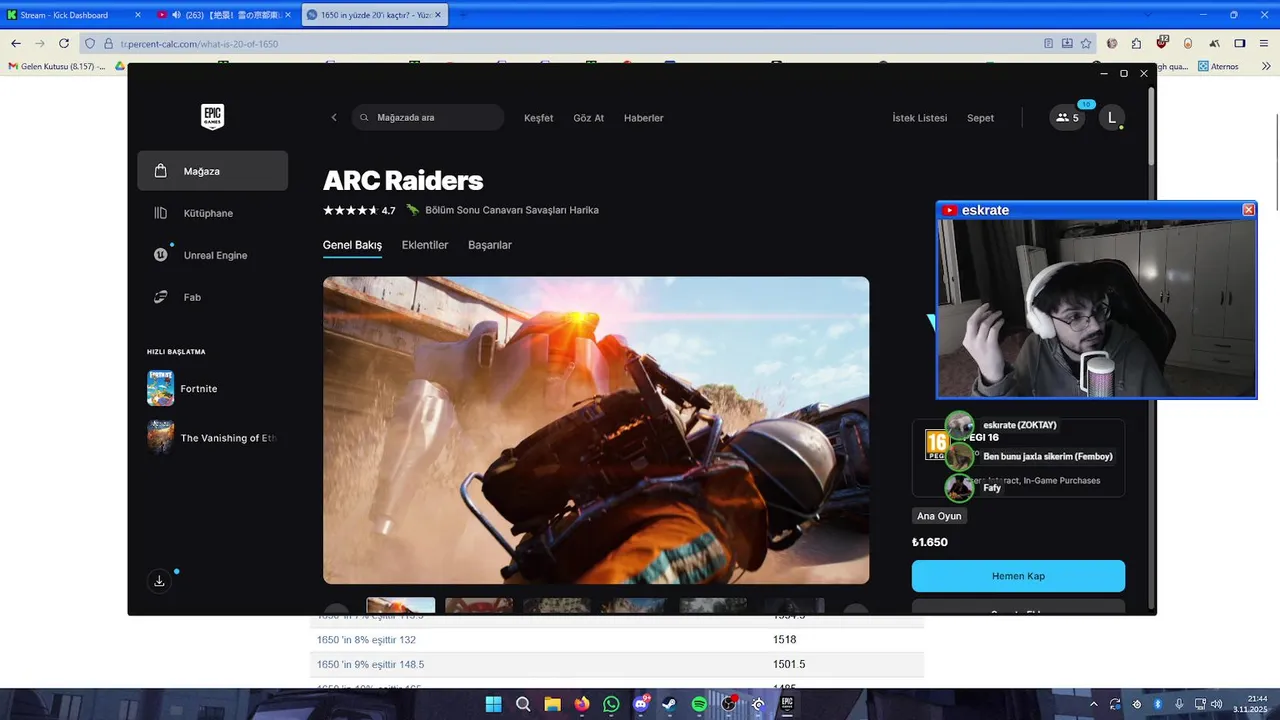Screen dimensions: 1280x720
Task: Open İstek Listesi wishlist
Action: [919, 118]
